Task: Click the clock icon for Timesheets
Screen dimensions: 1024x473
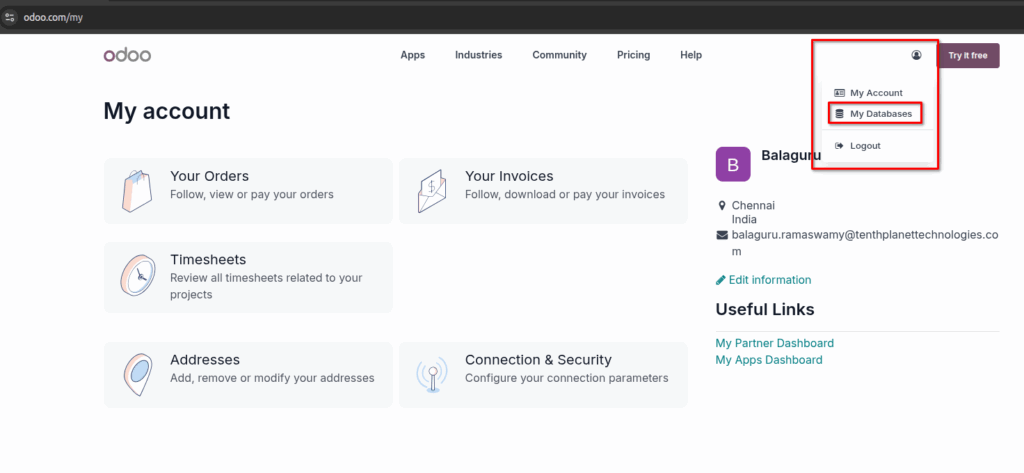Action: pyautogui.click(x=138, y=276)
